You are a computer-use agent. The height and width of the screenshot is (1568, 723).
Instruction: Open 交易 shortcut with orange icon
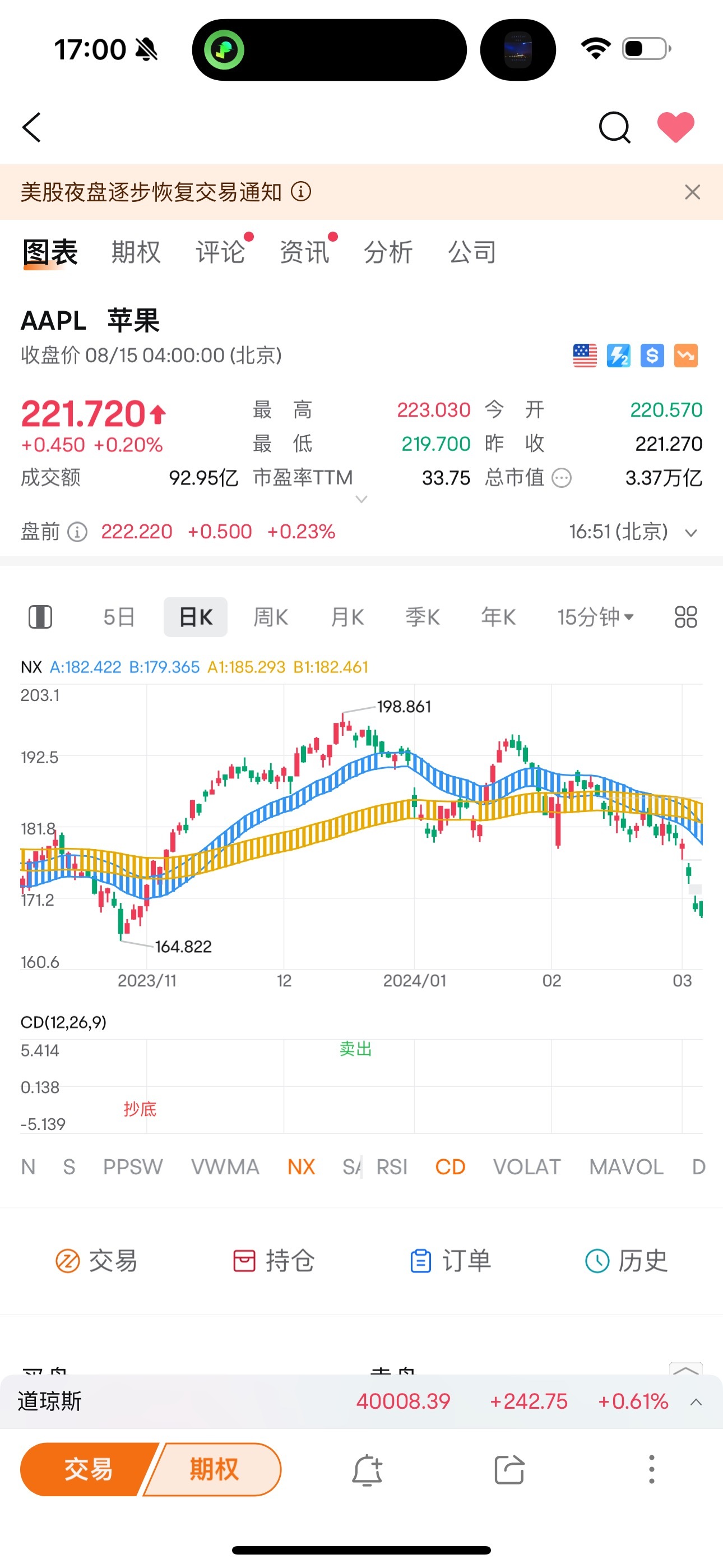point(96,1261)
